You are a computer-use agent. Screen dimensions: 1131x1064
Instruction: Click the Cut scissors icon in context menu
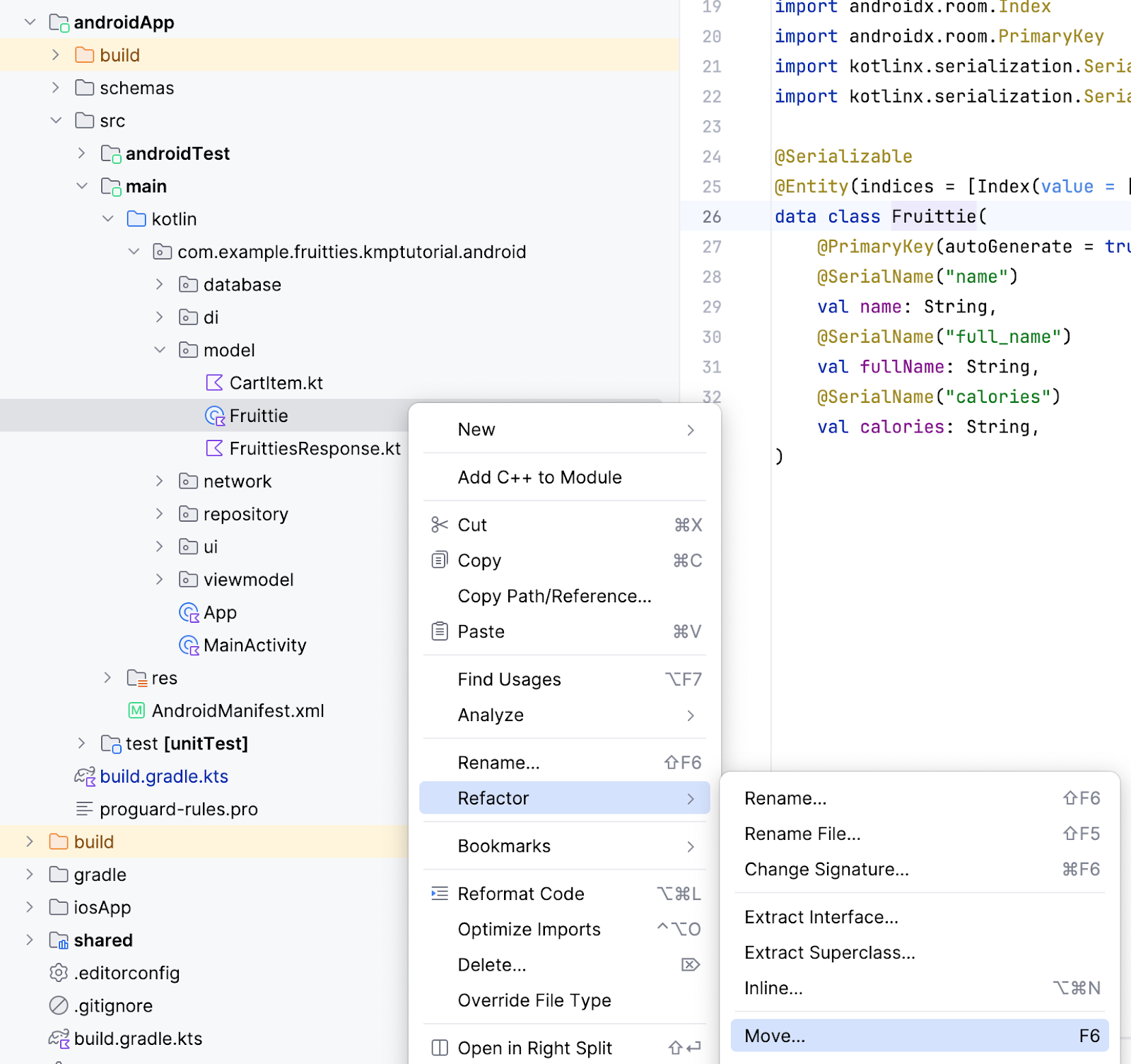coord(439,525)
